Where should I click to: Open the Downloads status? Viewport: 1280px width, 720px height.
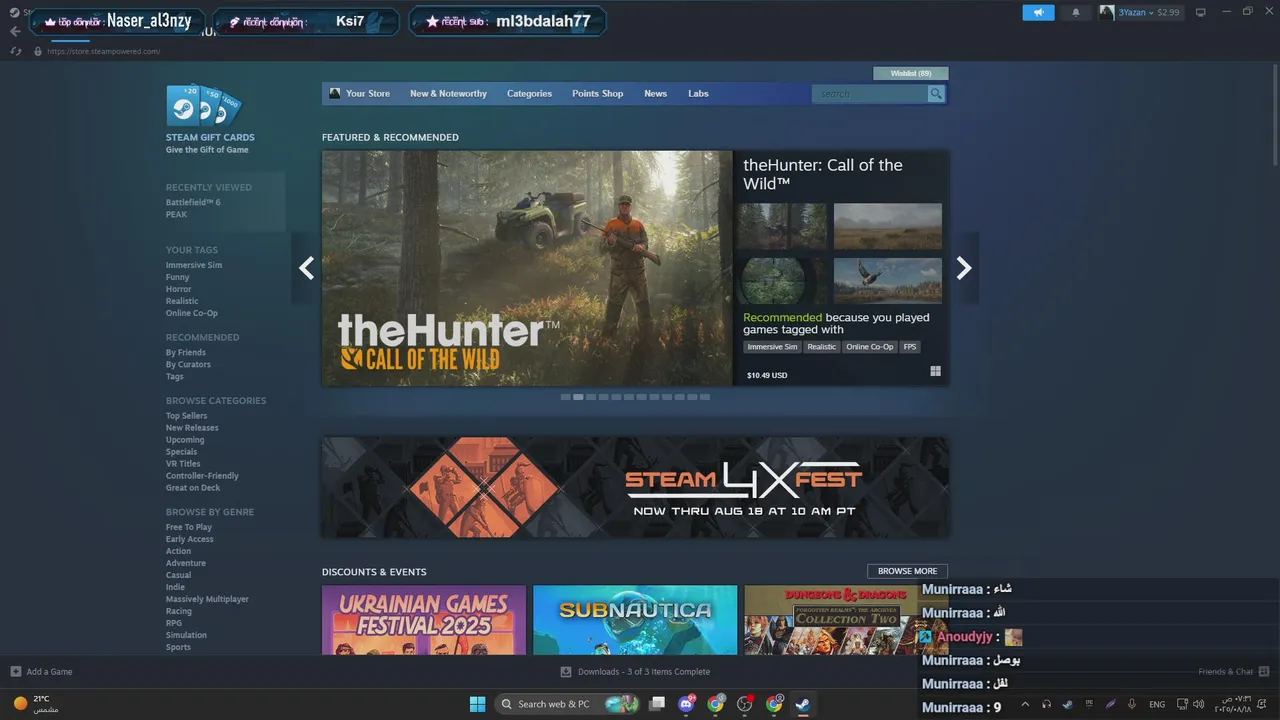pos(635,672)
